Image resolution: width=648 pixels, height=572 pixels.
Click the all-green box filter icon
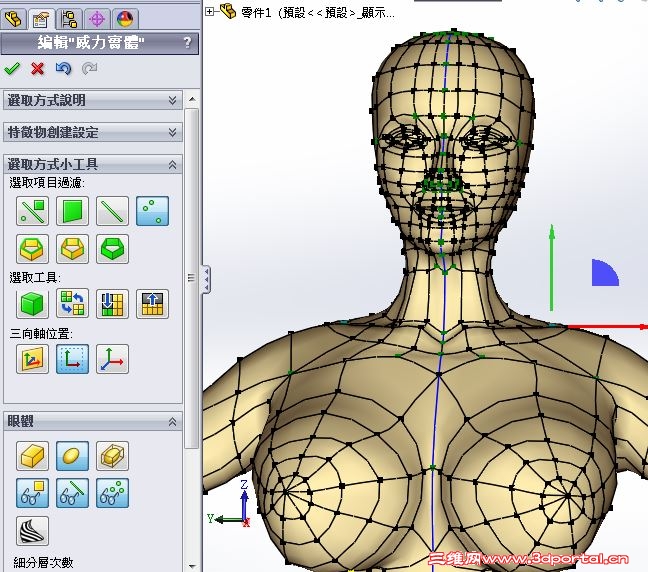click(x=112, y=249)
